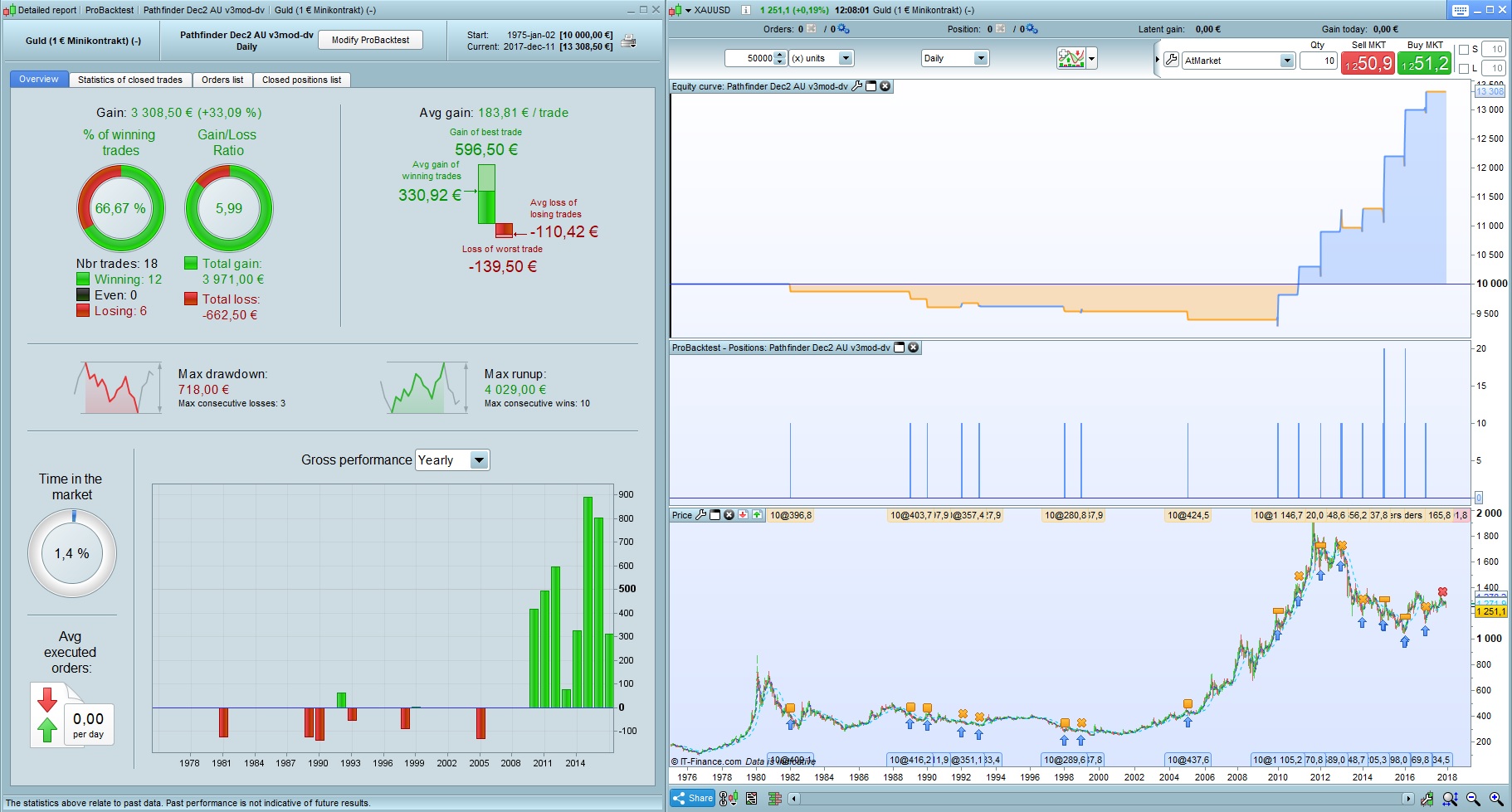Click the worst trade loss -139,50 €
Viewport: 1512px width, 812px height.
click(503, 267)
